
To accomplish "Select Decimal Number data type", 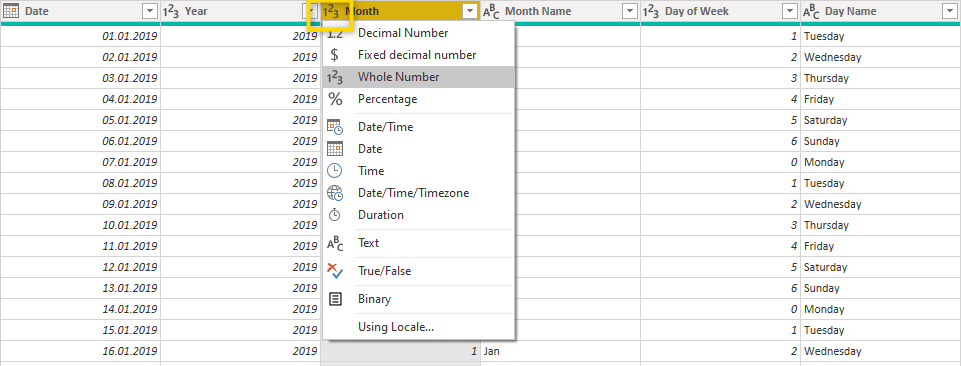I will click(x=419, y=33).
